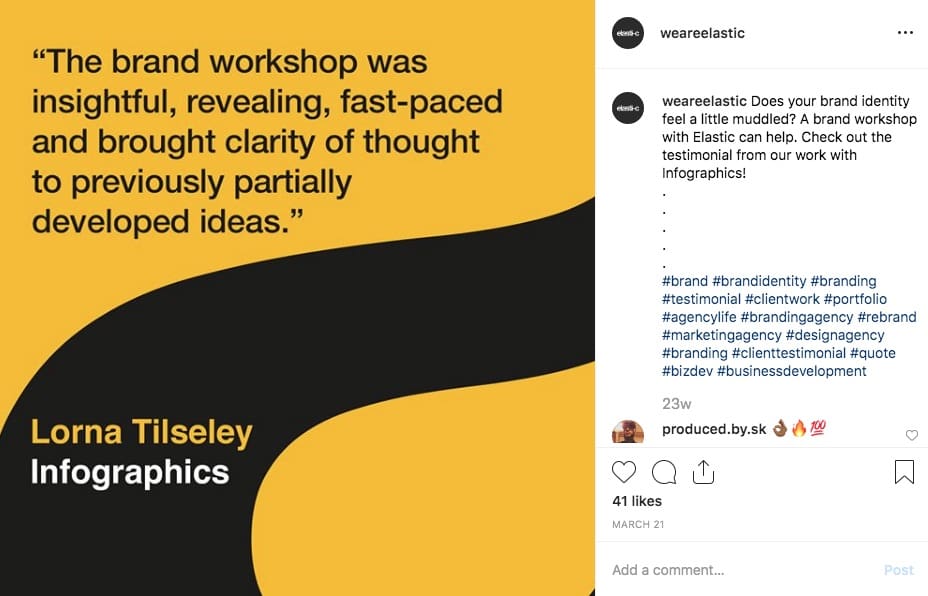
Task: Open the MARCH 21 post date link
Action: pyautogui.click(x=638, y=524)
